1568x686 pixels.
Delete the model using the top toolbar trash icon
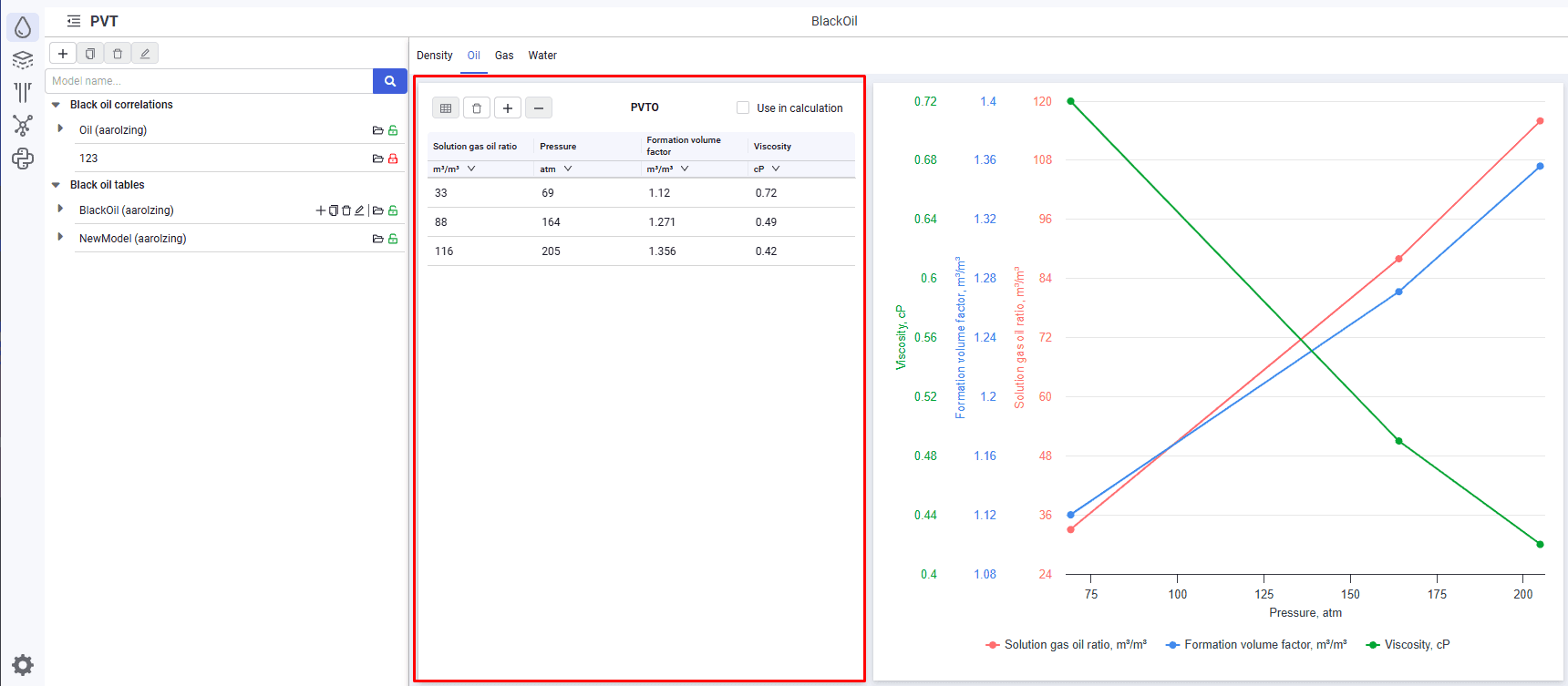(118, 54)
